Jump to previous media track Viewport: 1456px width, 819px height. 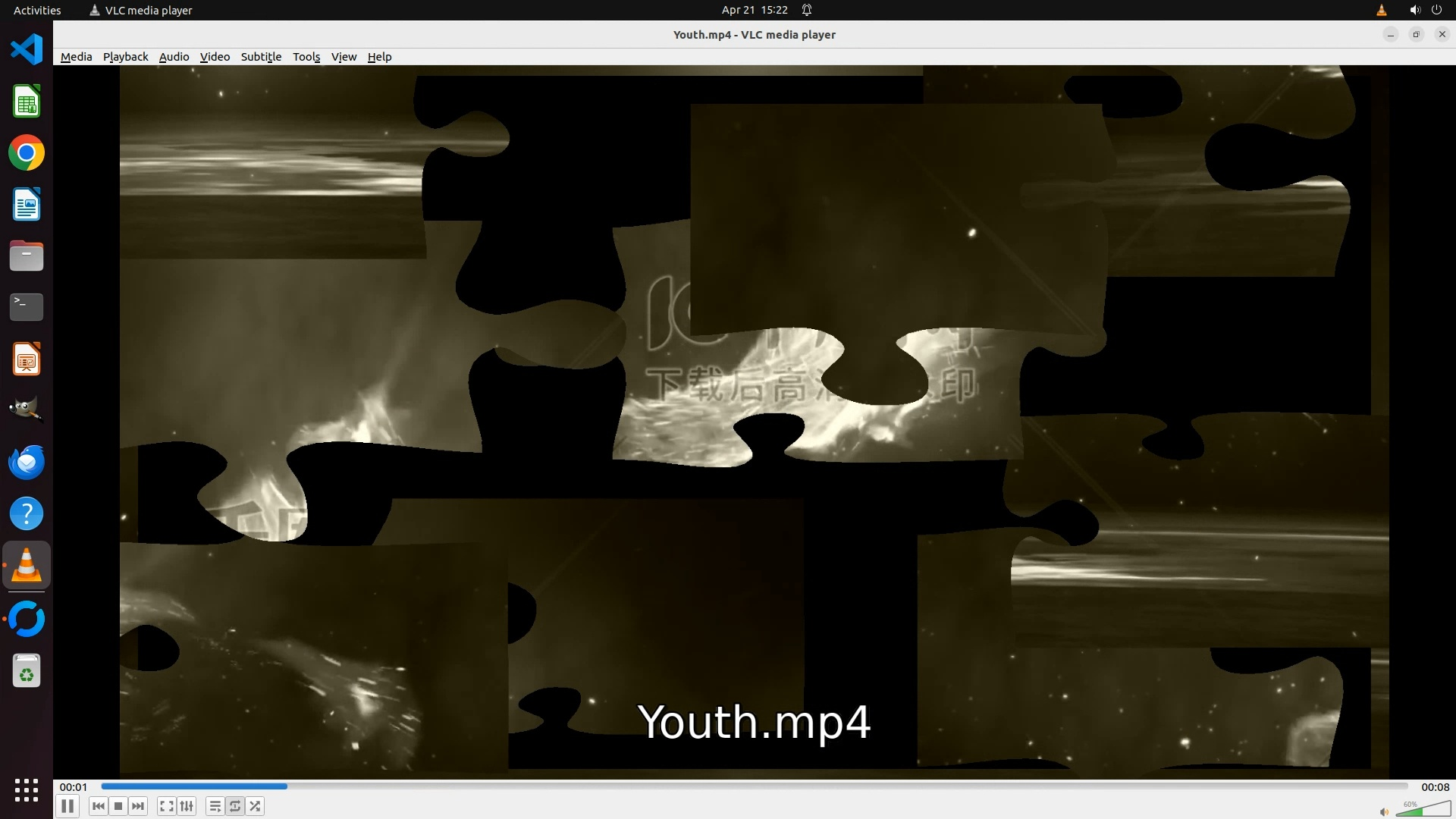point(99,806)
